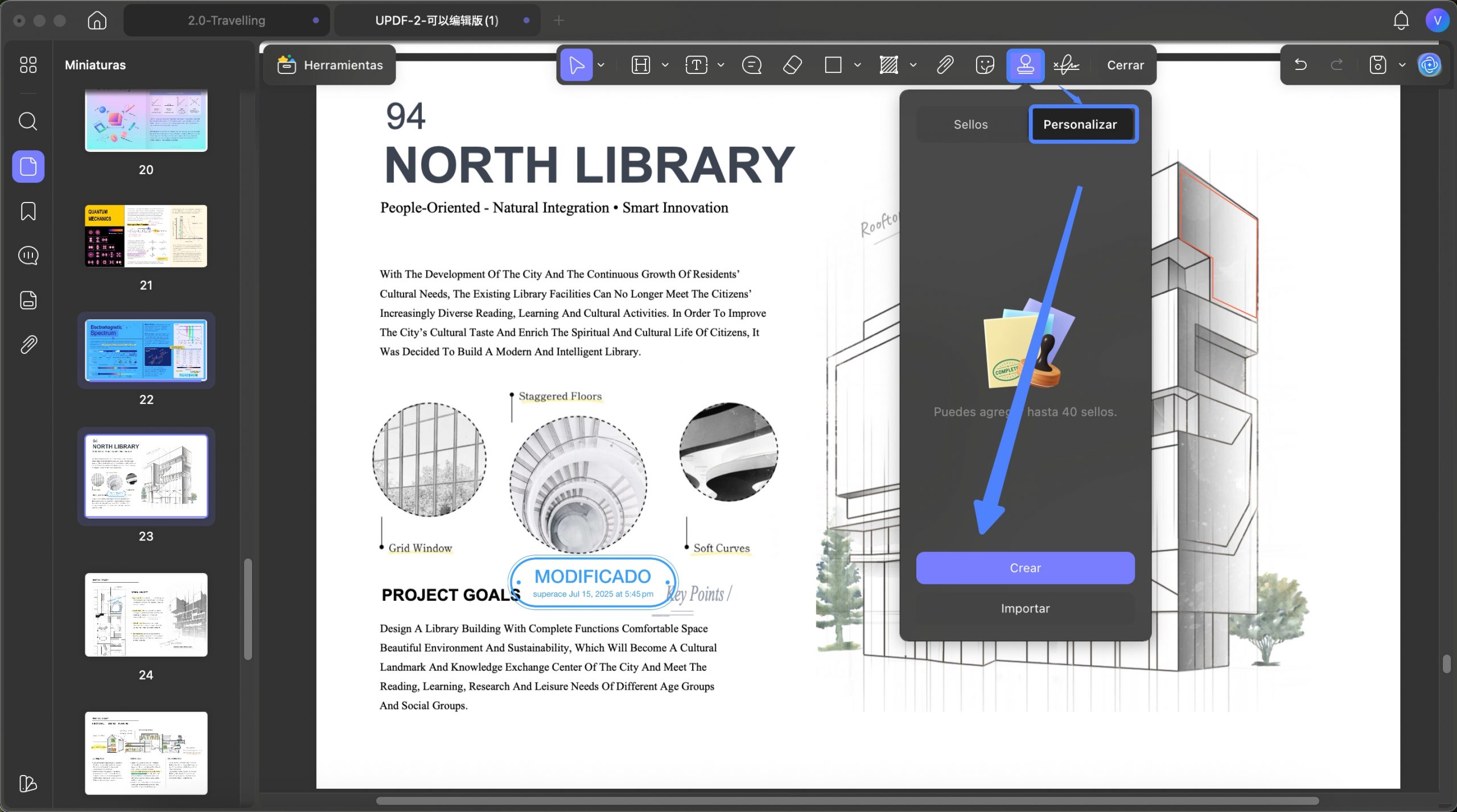Viewport: 1457px width, 812px height.
Task: Switch to the 2.0-Travelling tab
Action: 227,20
